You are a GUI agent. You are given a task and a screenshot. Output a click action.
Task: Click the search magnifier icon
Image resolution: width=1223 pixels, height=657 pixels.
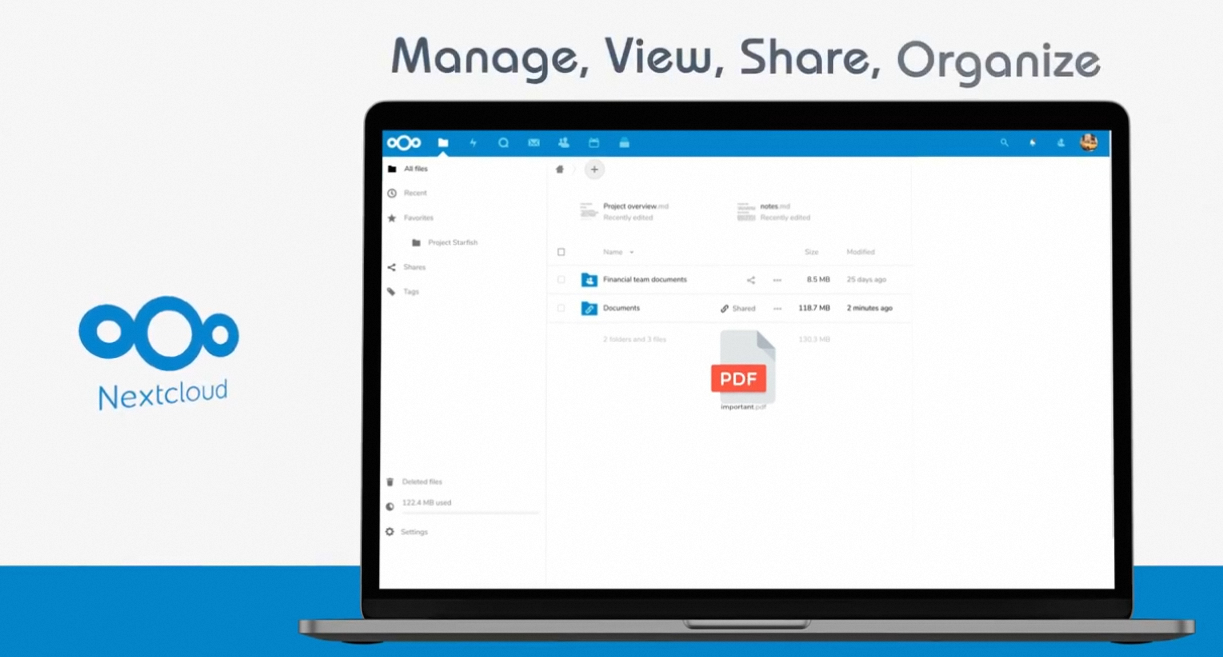[x=1004, y=143]
